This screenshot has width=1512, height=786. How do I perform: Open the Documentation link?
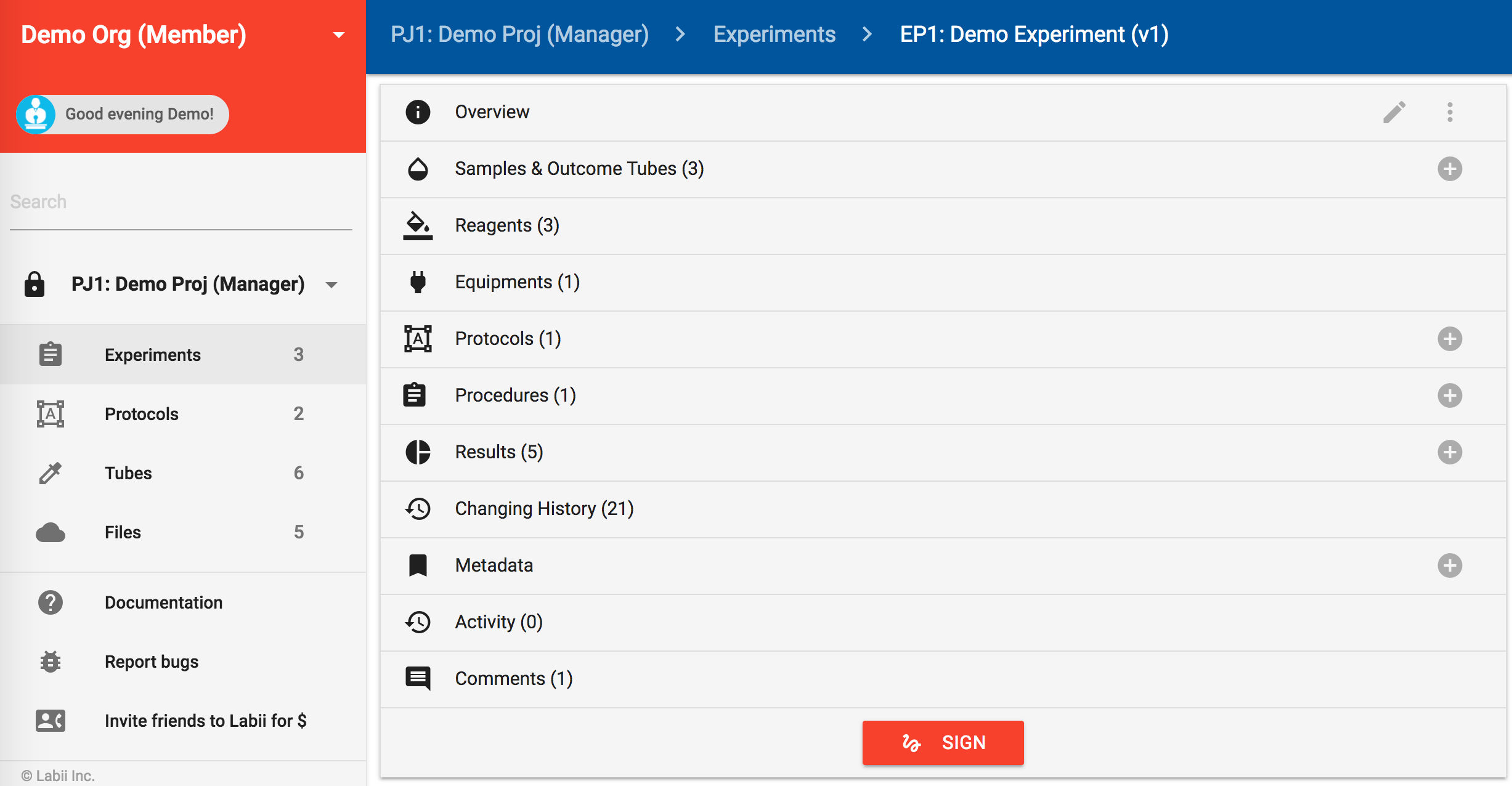tap(163, 602)
